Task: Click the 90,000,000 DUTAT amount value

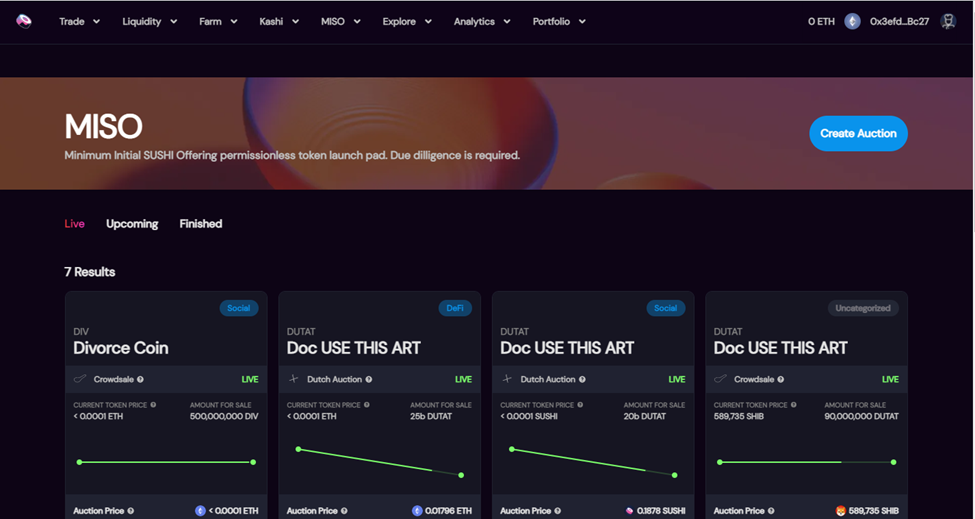Action: click(x=861, y=416)
